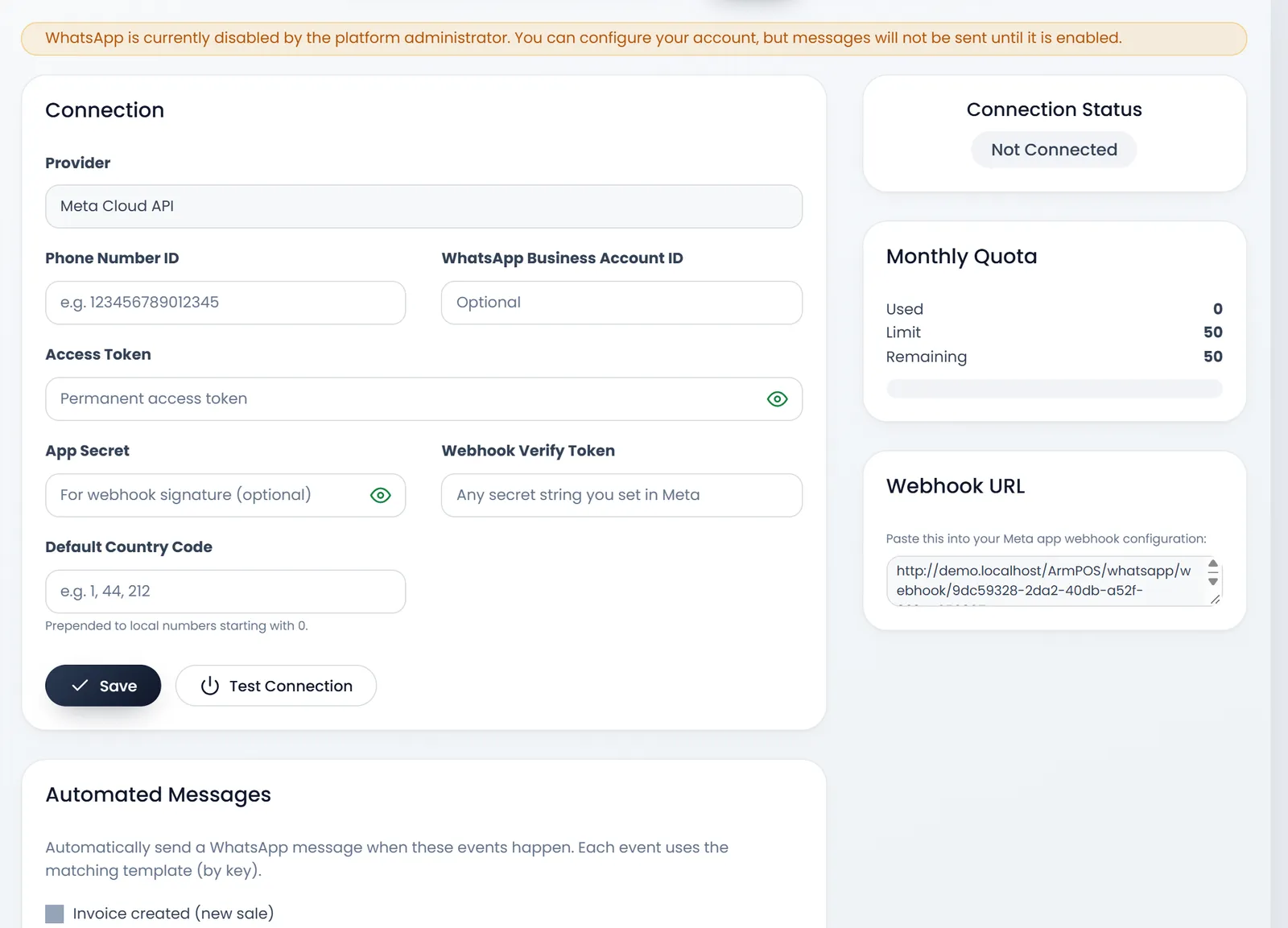
Task: Click into the WhatsApp Business Account ID field
Action: [621, 303]
